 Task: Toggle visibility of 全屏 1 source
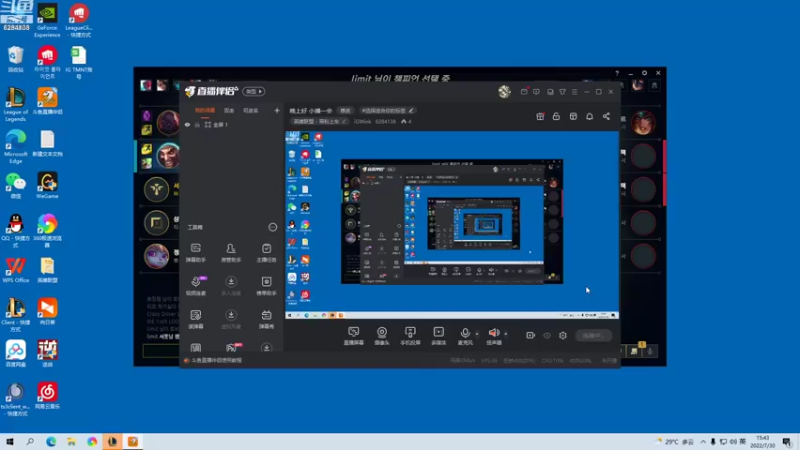coord(187,124)
